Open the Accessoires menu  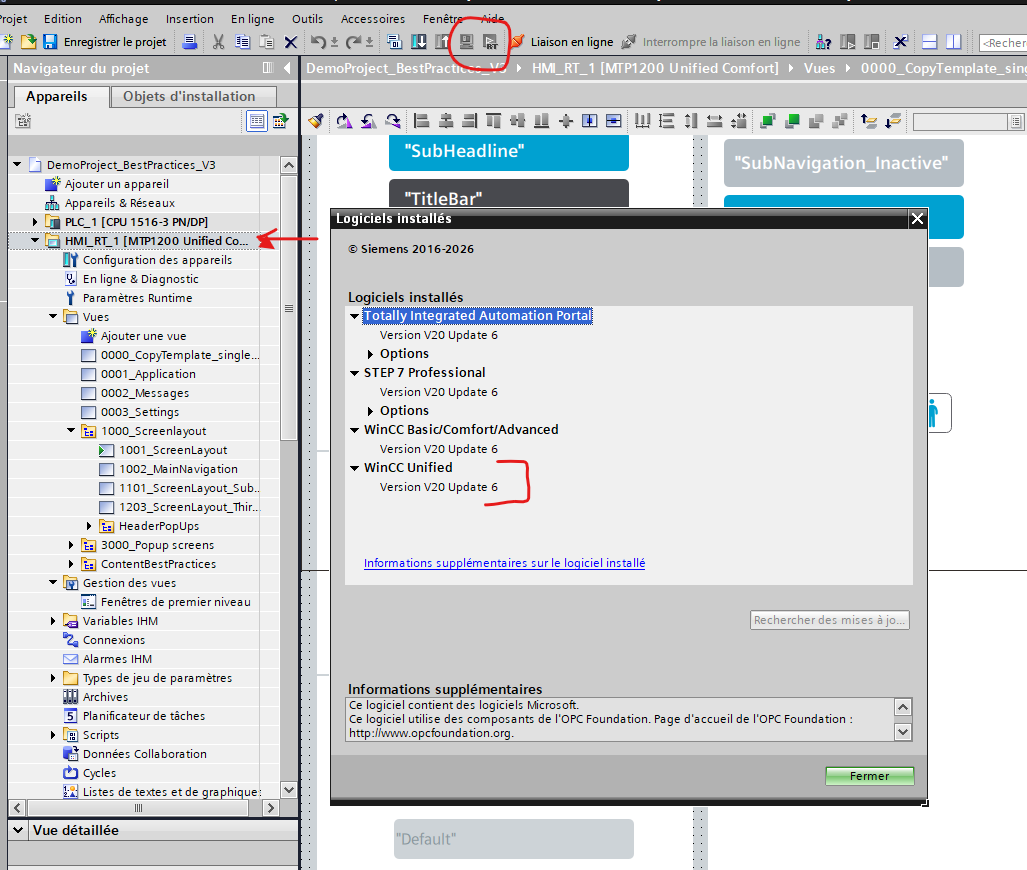coord(373,19)
